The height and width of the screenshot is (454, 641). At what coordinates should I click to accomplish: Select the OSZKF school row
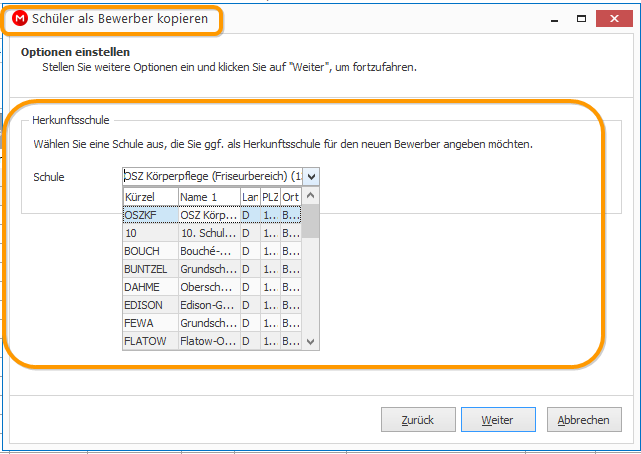(x=212, y=215)
